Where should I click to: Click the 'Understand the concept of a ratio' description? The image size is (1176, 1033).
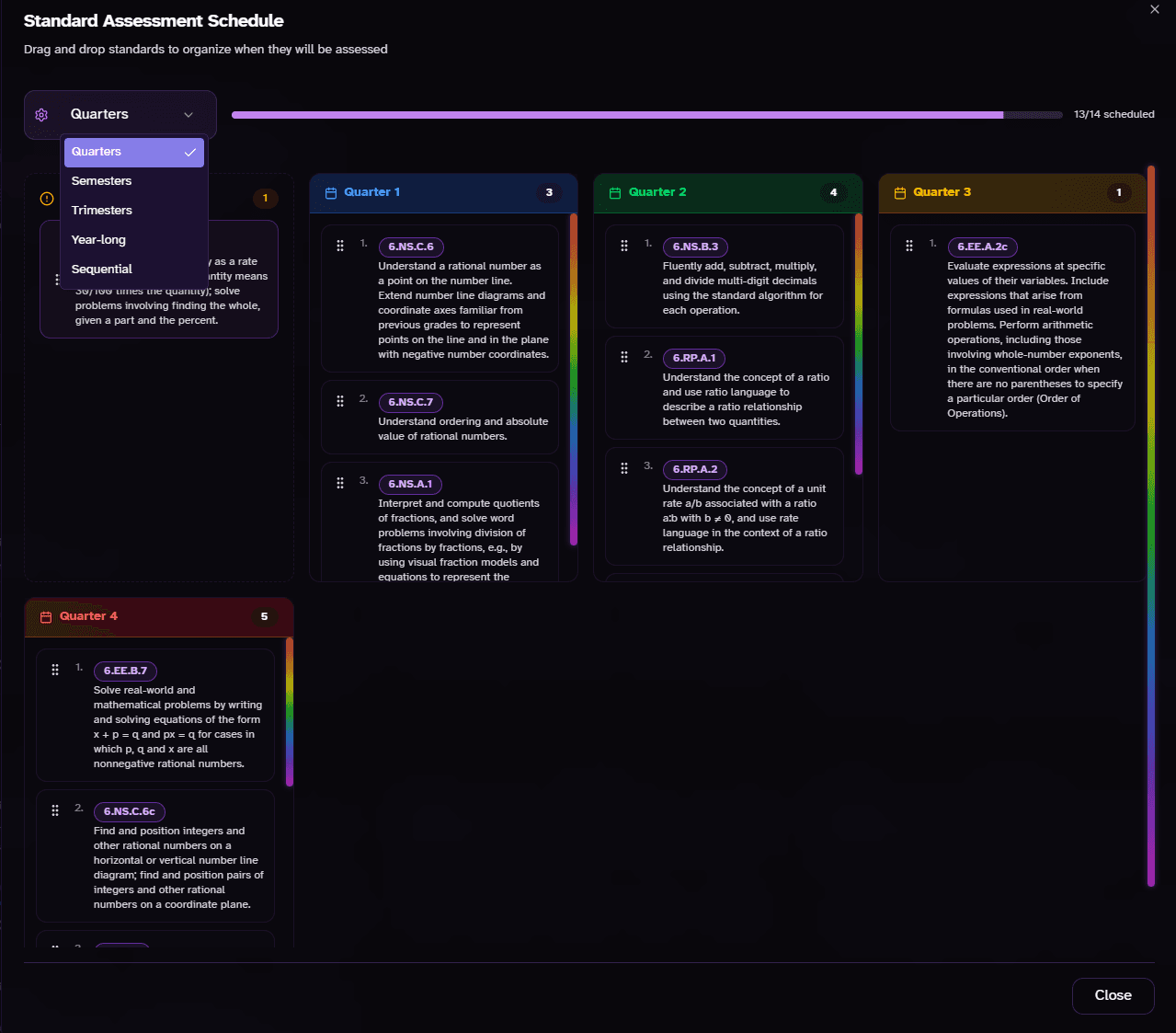tap(746, 399)
